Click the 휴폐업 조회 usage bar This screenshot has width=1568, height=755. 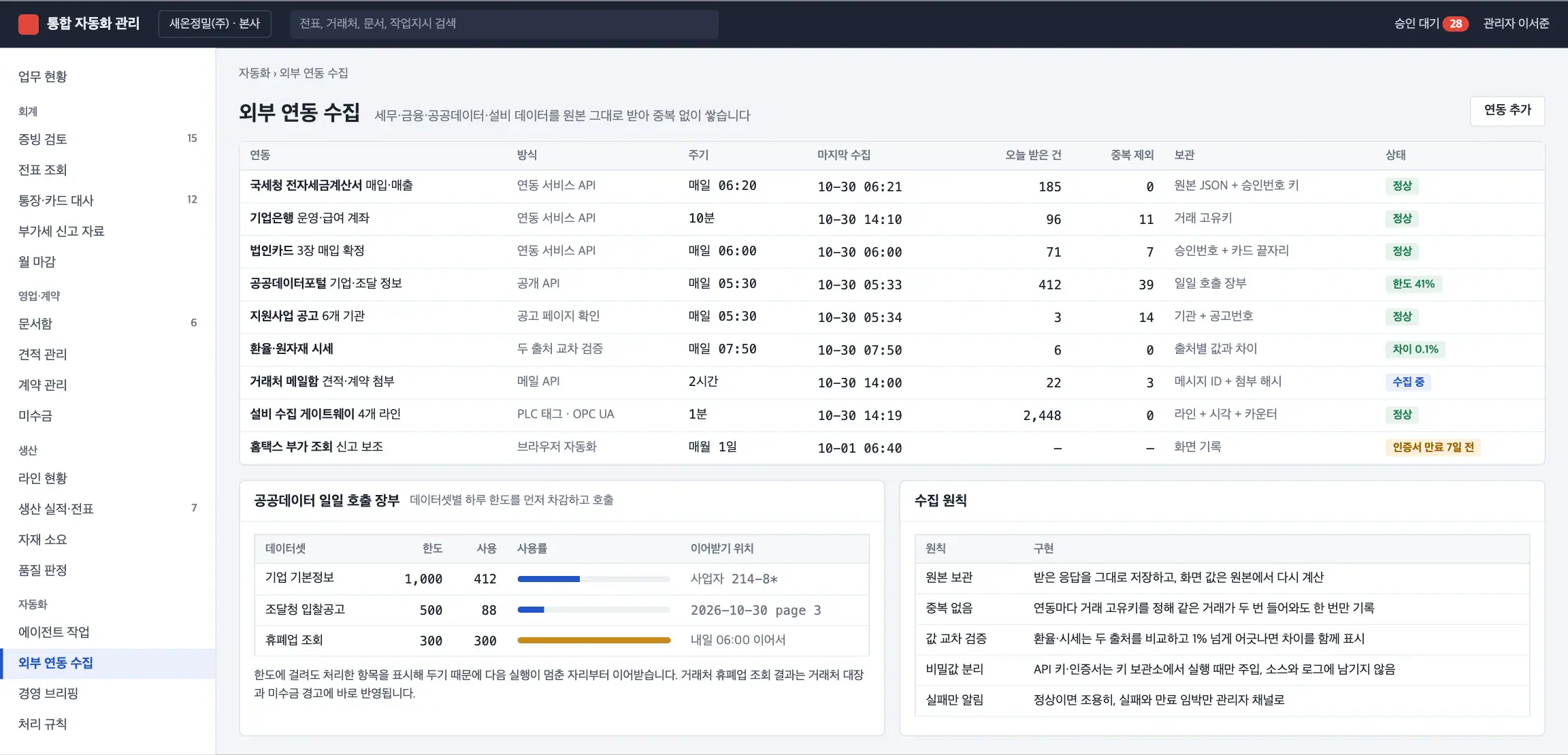point(594,640)
